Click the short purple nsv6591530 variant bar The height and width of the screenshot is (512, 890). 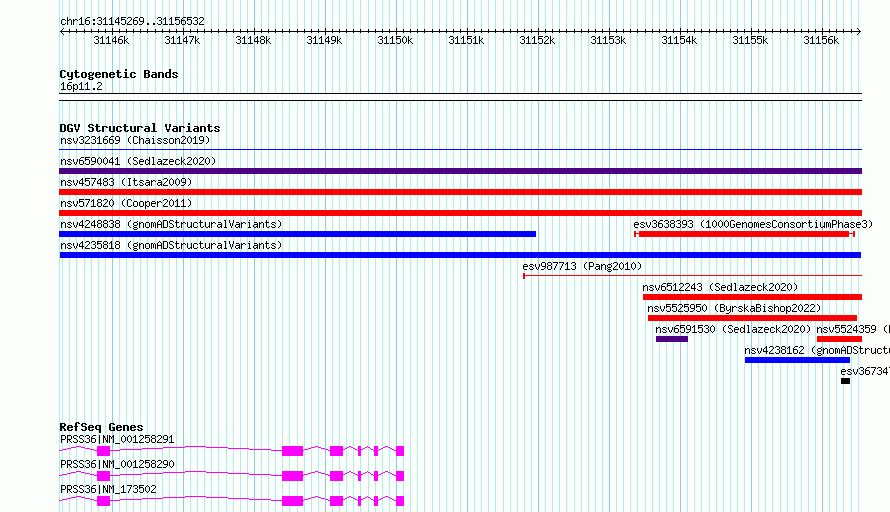(x=671, y=339)
